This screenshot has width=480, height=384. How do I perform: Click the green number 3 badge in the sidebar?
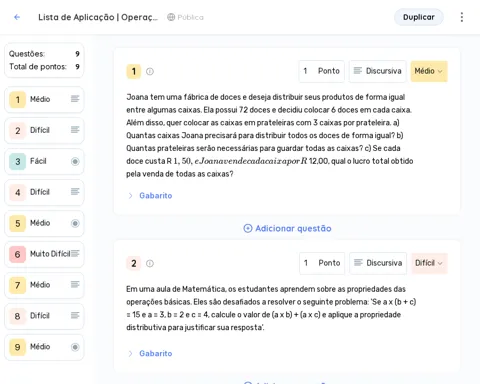pos(18,161)
